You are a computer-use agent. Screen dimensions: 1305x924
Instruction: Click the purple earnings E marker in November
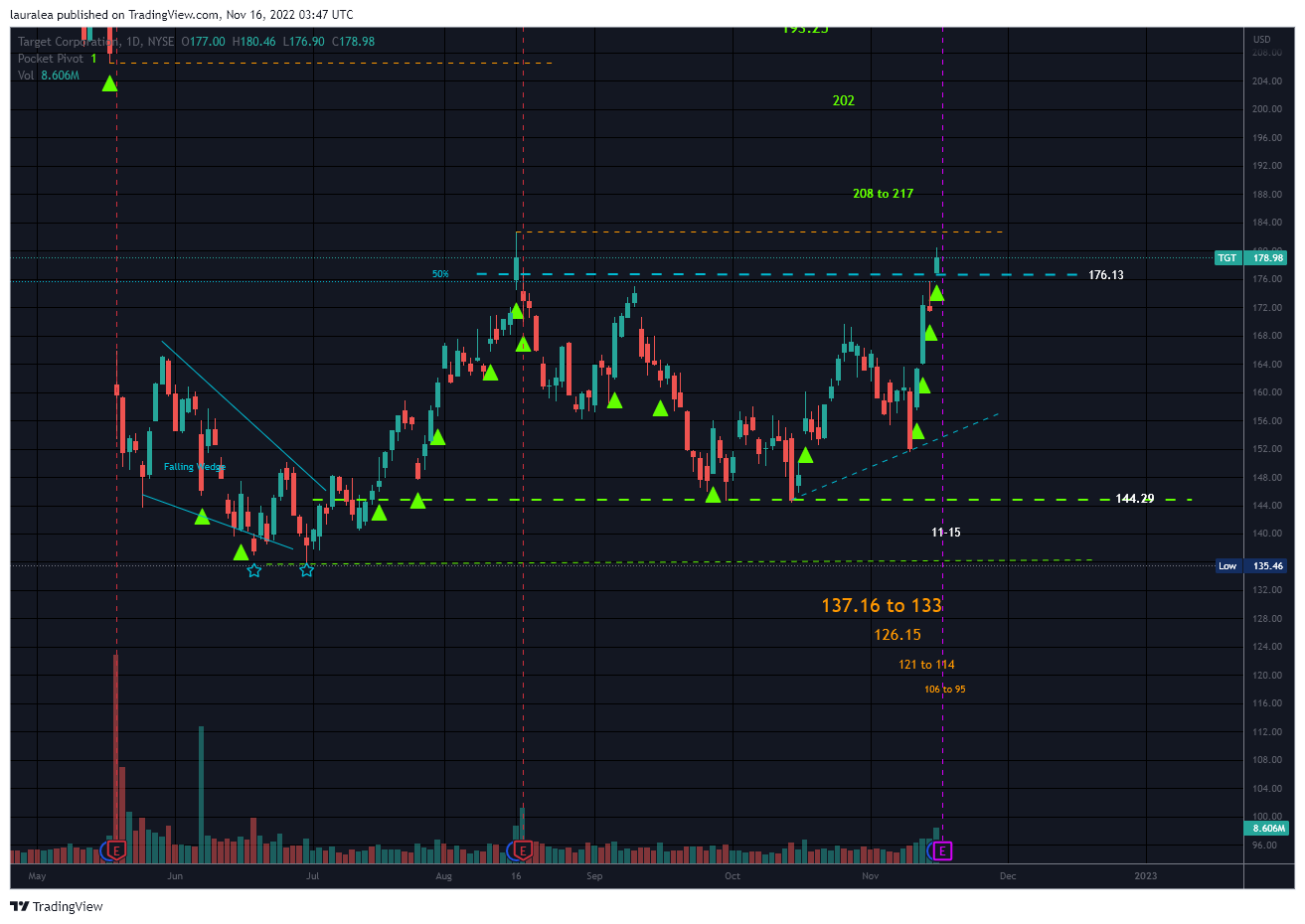pyautogui.click(x=942, y=850)
